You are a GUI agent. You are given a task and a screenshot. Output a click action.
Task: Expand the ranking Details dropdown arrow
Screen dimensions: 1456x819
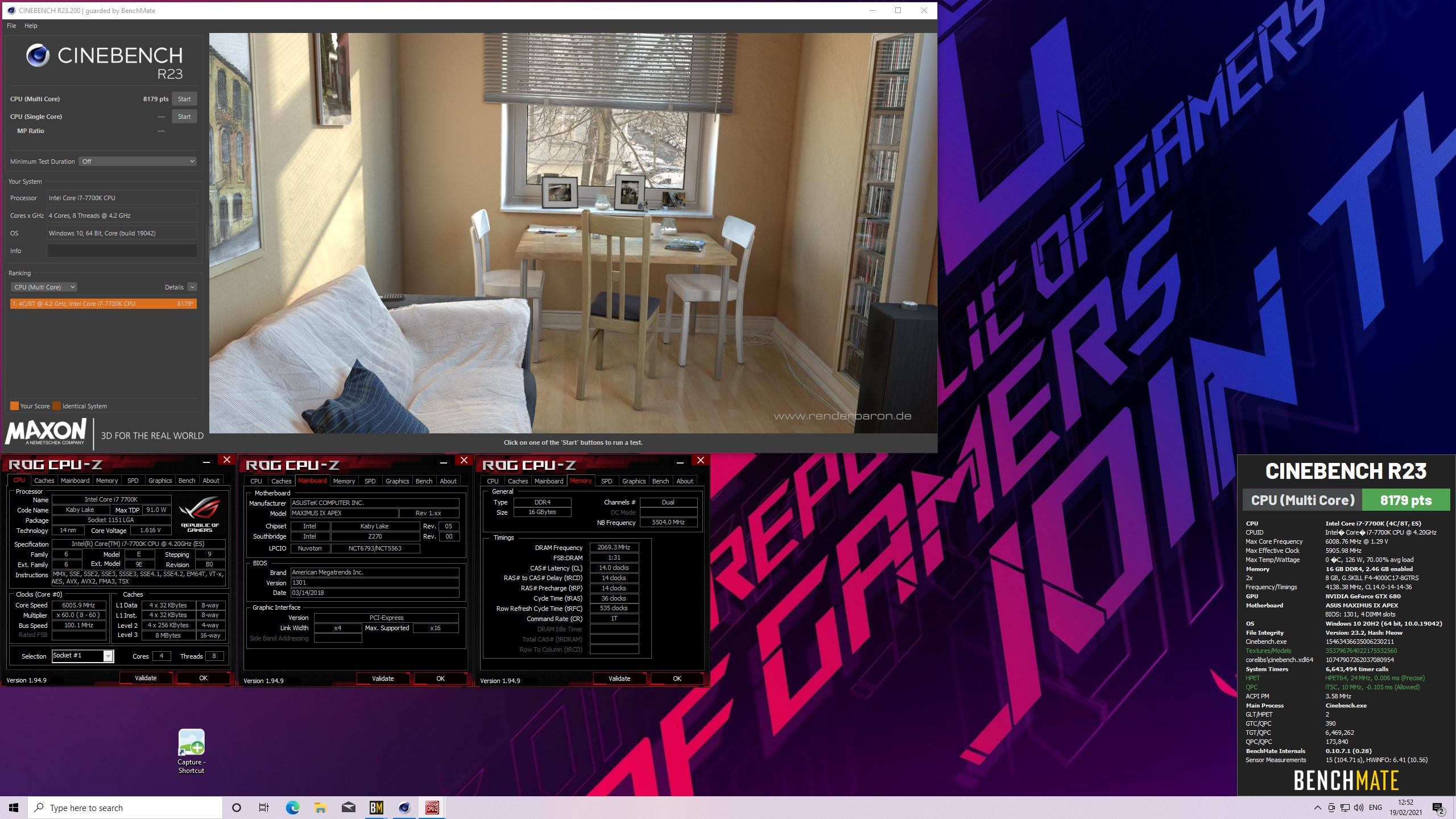[192, 287]
